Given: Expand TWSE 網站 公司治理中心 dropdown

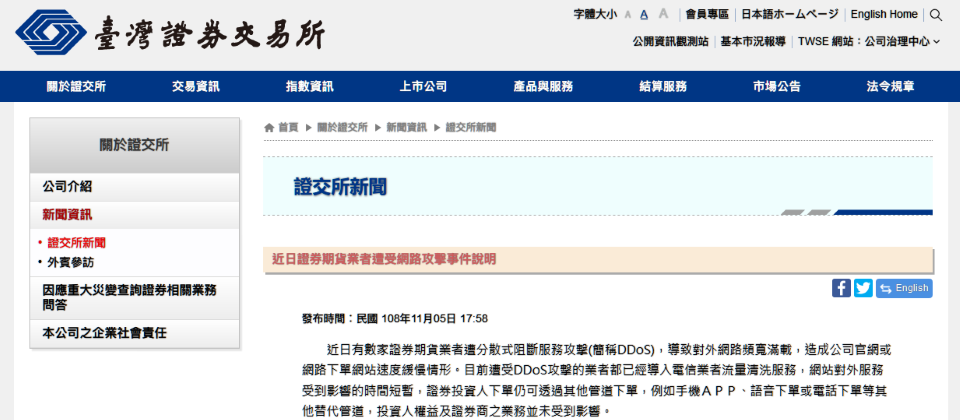Looking at the screenshot, I should 869,42.
